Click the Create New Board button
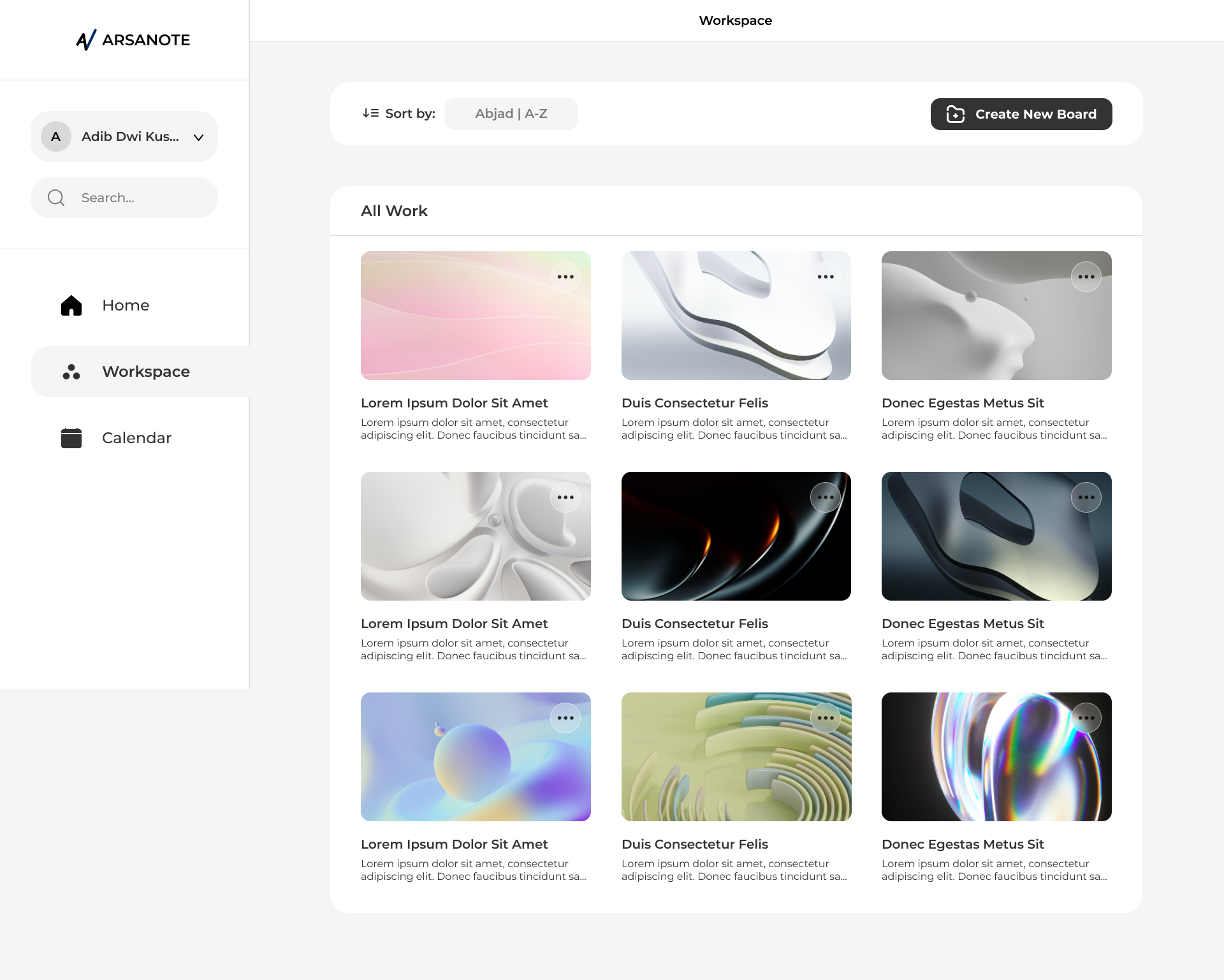The width and height of the screenshot is (1224, 980). coord(1021,114)
